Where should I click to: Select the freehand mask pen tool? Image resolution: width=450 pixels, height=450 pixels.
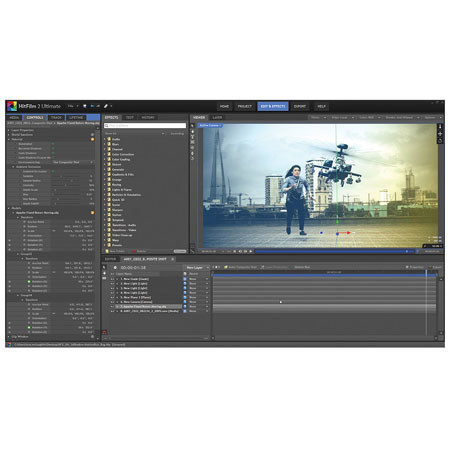pos(192,153)
